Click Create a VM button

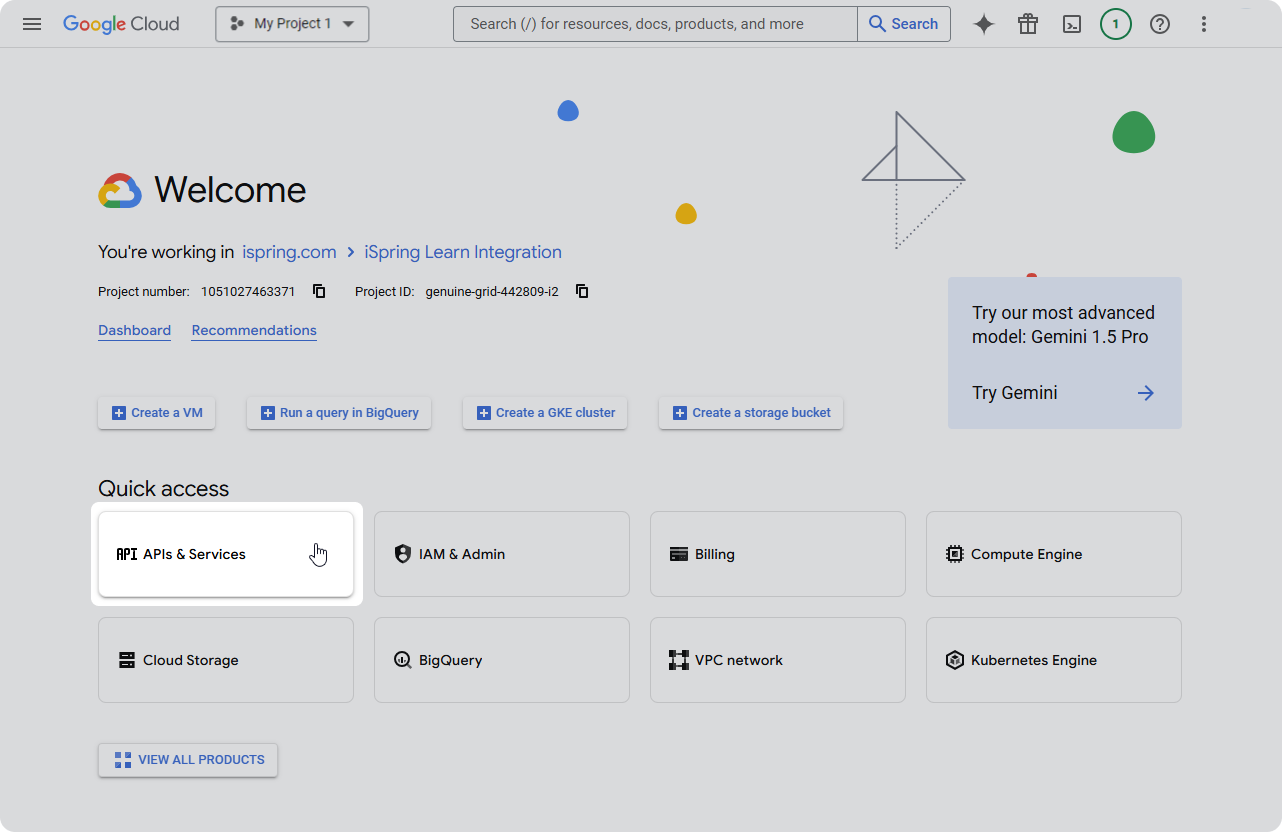tap(157, 413)
